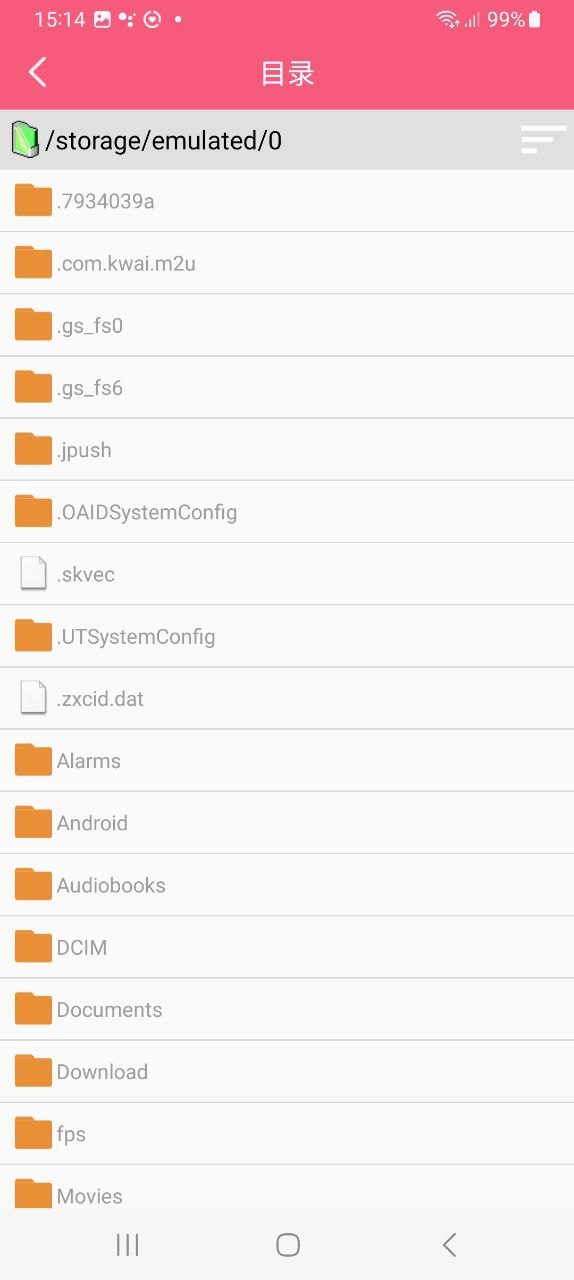
Task: Open the .OAIDSystemConfig folder
Action: [287, 511]
